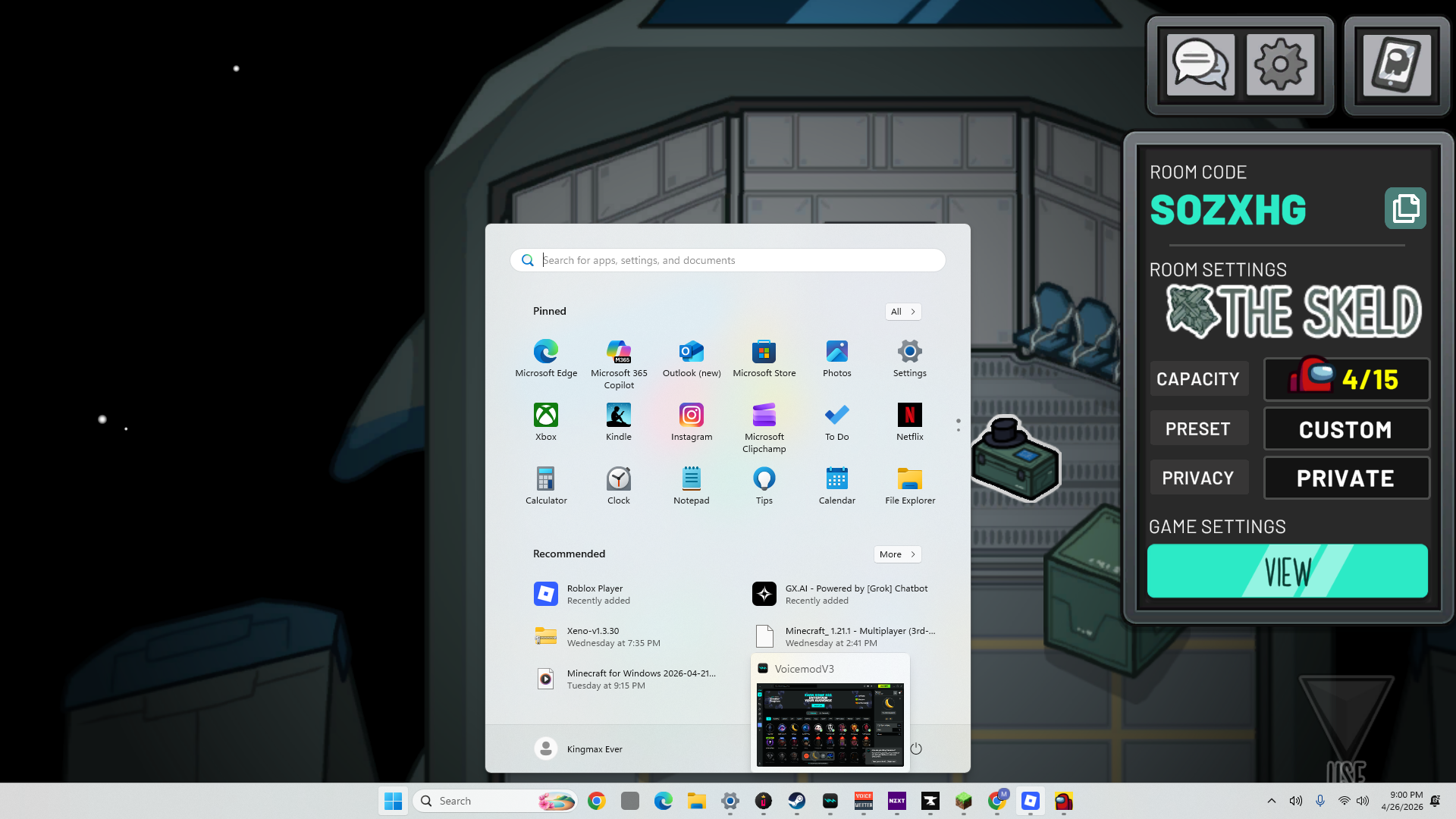Viewport: 1456px width, 819px height.
Task: Focus the Start menu search box
Action: pyautogui.click(x=728, y=260)
